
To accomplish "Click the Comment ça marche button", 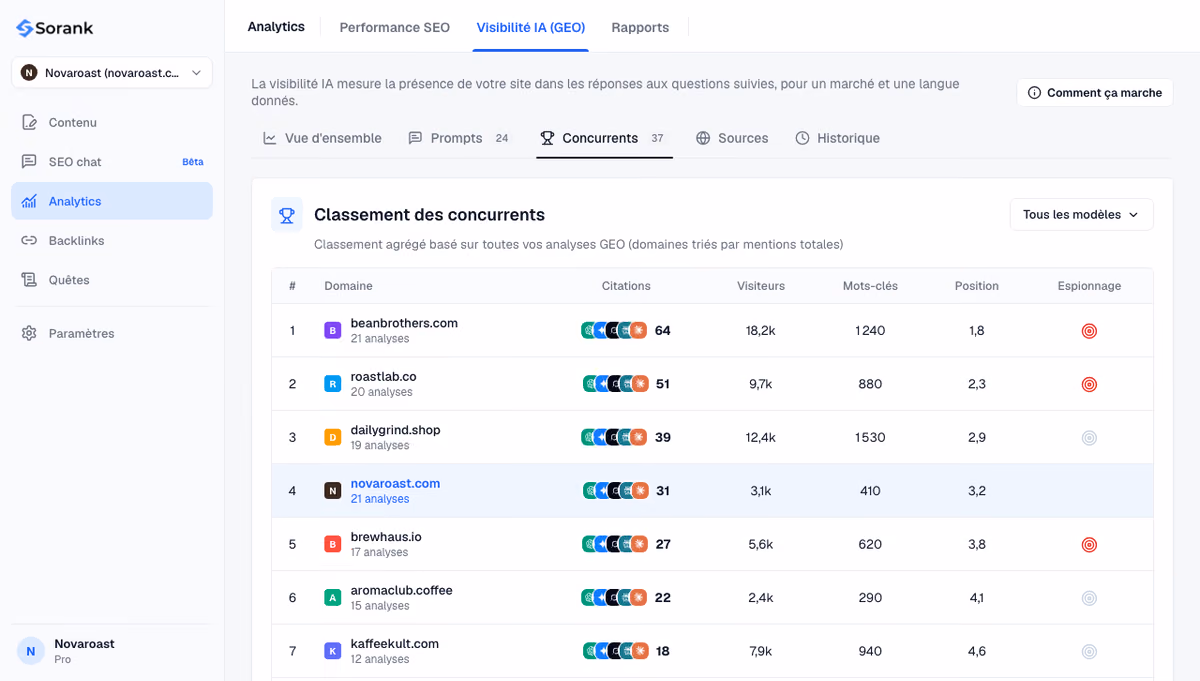I will 1095,93.
